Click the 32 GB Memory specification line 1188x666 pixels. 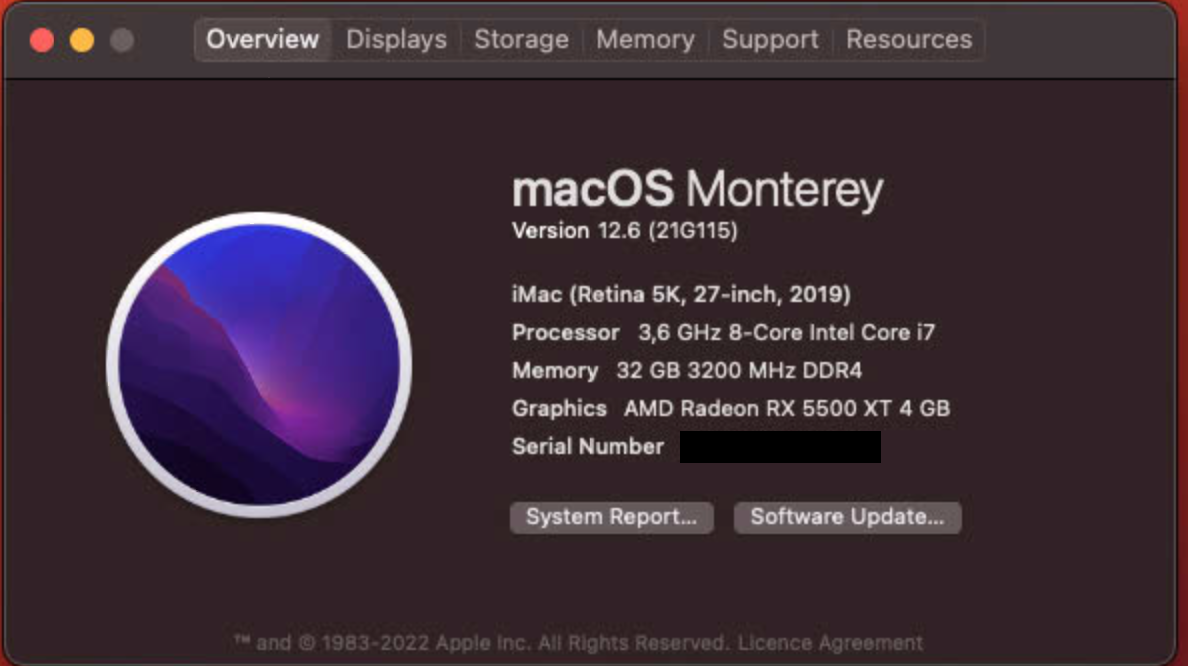point(686,371)
